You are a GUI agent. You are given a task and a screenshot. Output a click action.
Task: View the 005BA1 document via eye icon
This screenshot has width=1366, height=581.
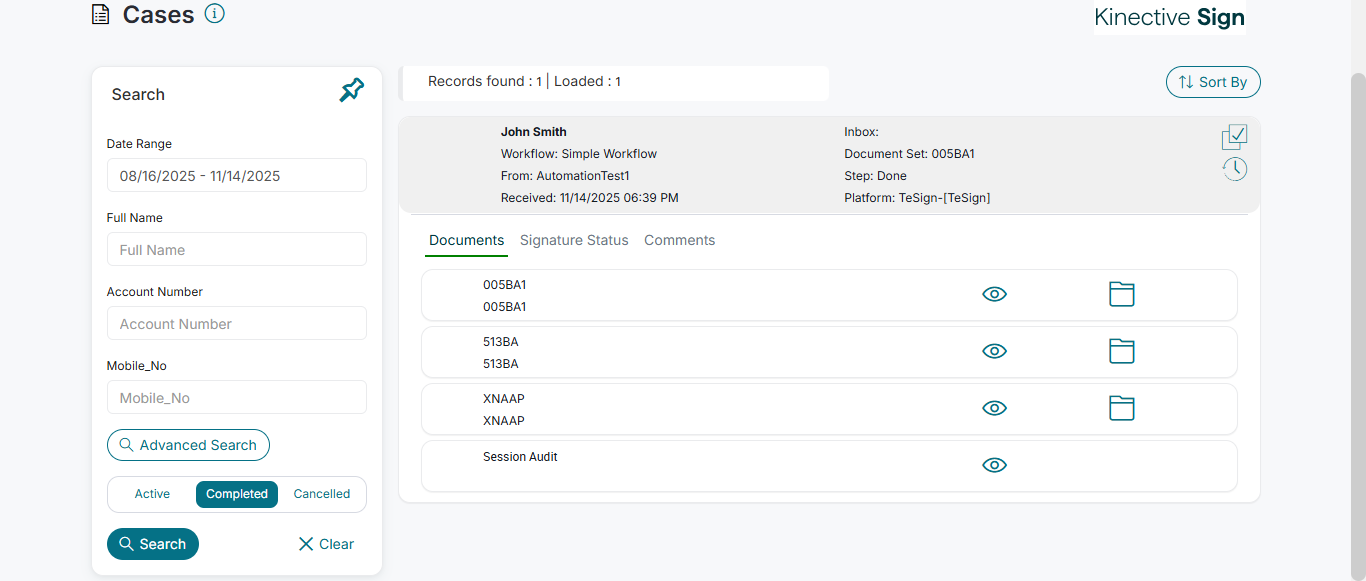point(994,294)
